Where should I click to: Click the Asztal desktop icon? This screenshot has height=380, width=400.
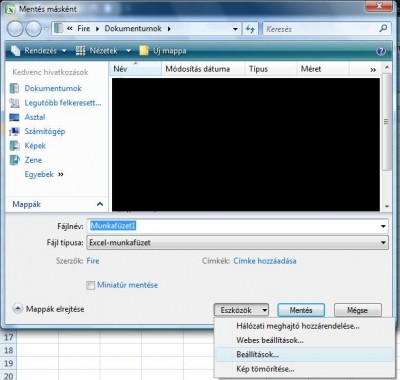pos(14,117)
